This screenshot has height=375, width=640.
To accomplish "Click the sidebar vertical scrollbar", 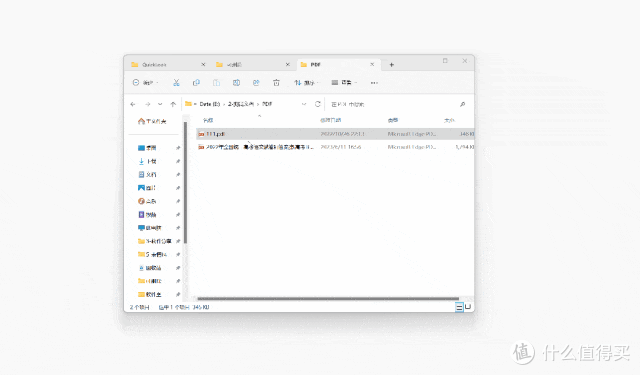I will [185, 182].
